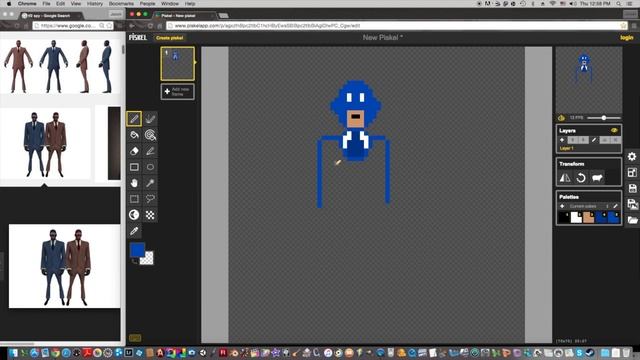640x360 pixels.
Task: Select the Rectangle tool
Action: (134, 167)
